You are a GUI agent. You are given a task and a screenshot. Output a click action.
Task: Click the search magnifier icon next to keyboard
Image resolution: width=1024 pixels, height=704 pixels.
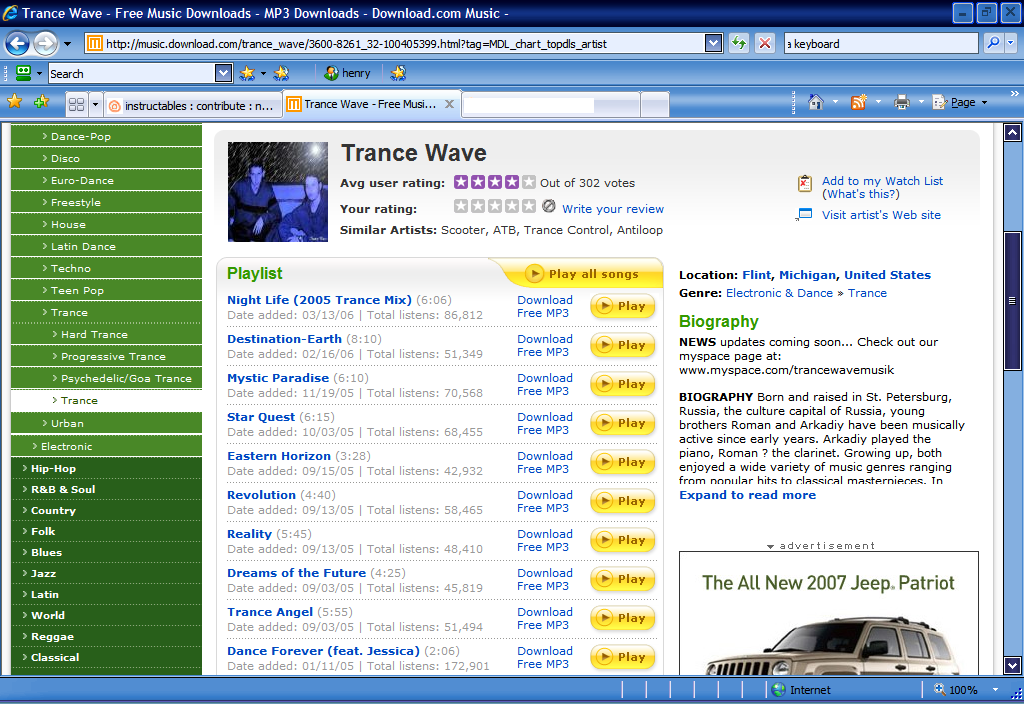pos(993,43)
